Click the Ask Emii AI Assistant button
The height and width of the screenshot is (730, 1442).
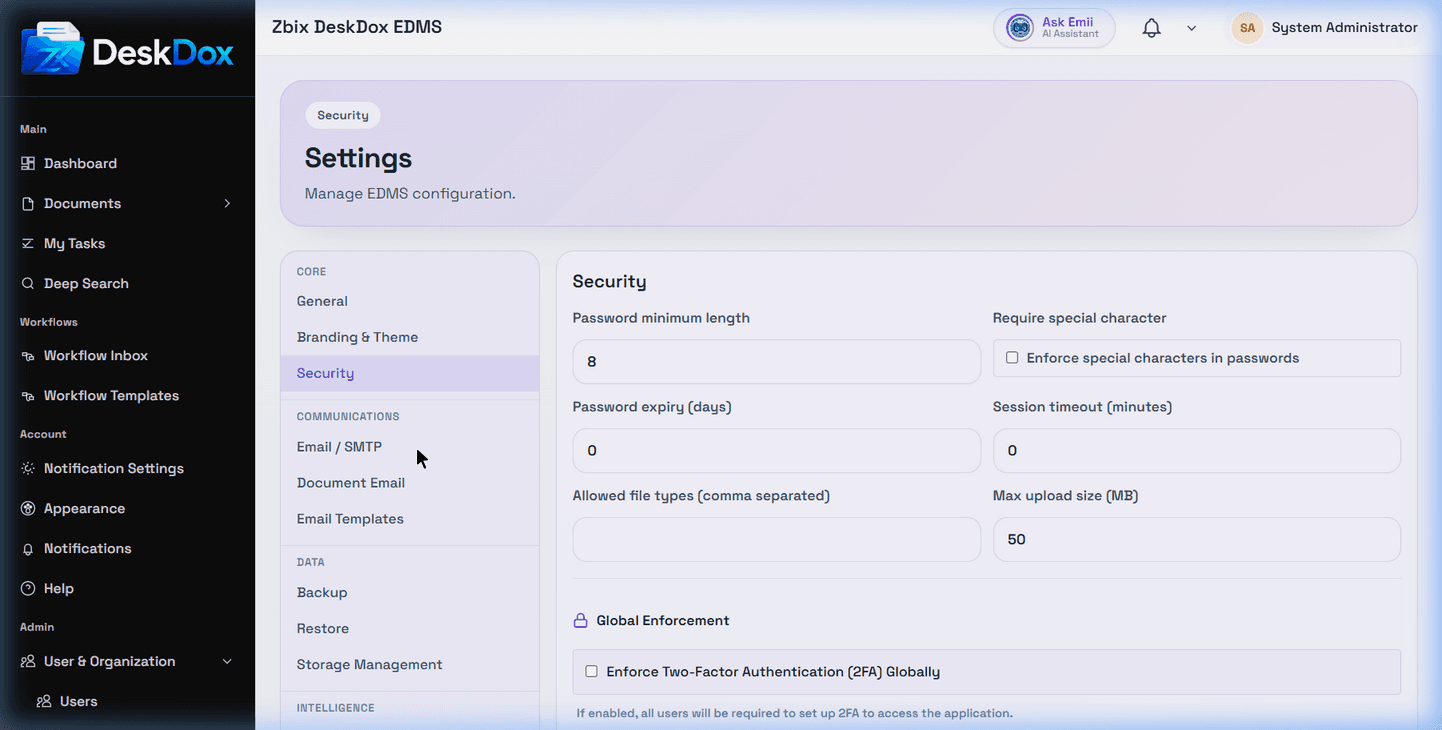coord(1054,28)
